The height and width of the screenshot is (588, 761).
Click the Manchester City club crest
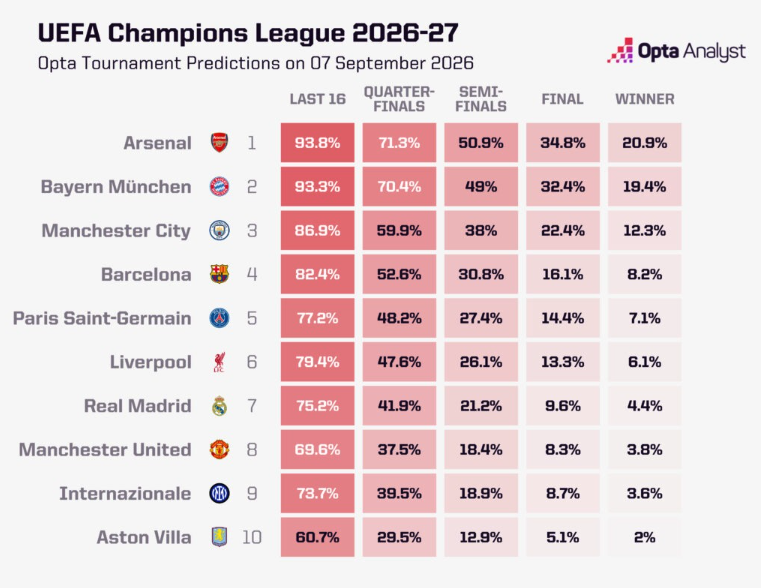click(x=219, y=230)
